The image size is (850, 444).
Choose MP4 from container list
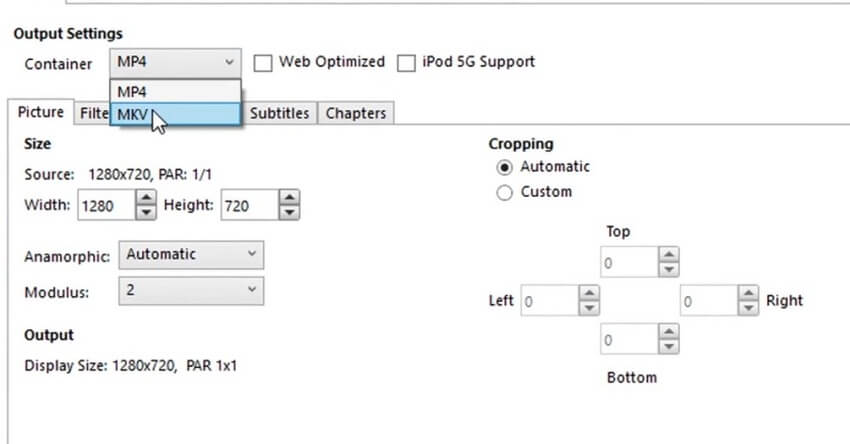(x=175, y=91)
